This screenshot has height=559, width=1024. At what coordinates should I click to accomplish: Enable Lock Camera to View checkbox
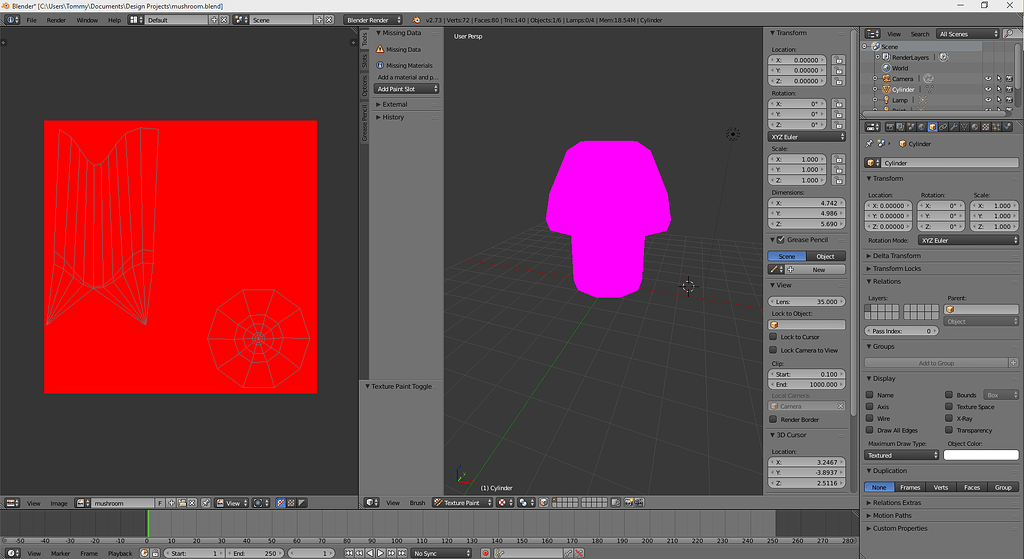pyautogui.click(x=773, y=350)
